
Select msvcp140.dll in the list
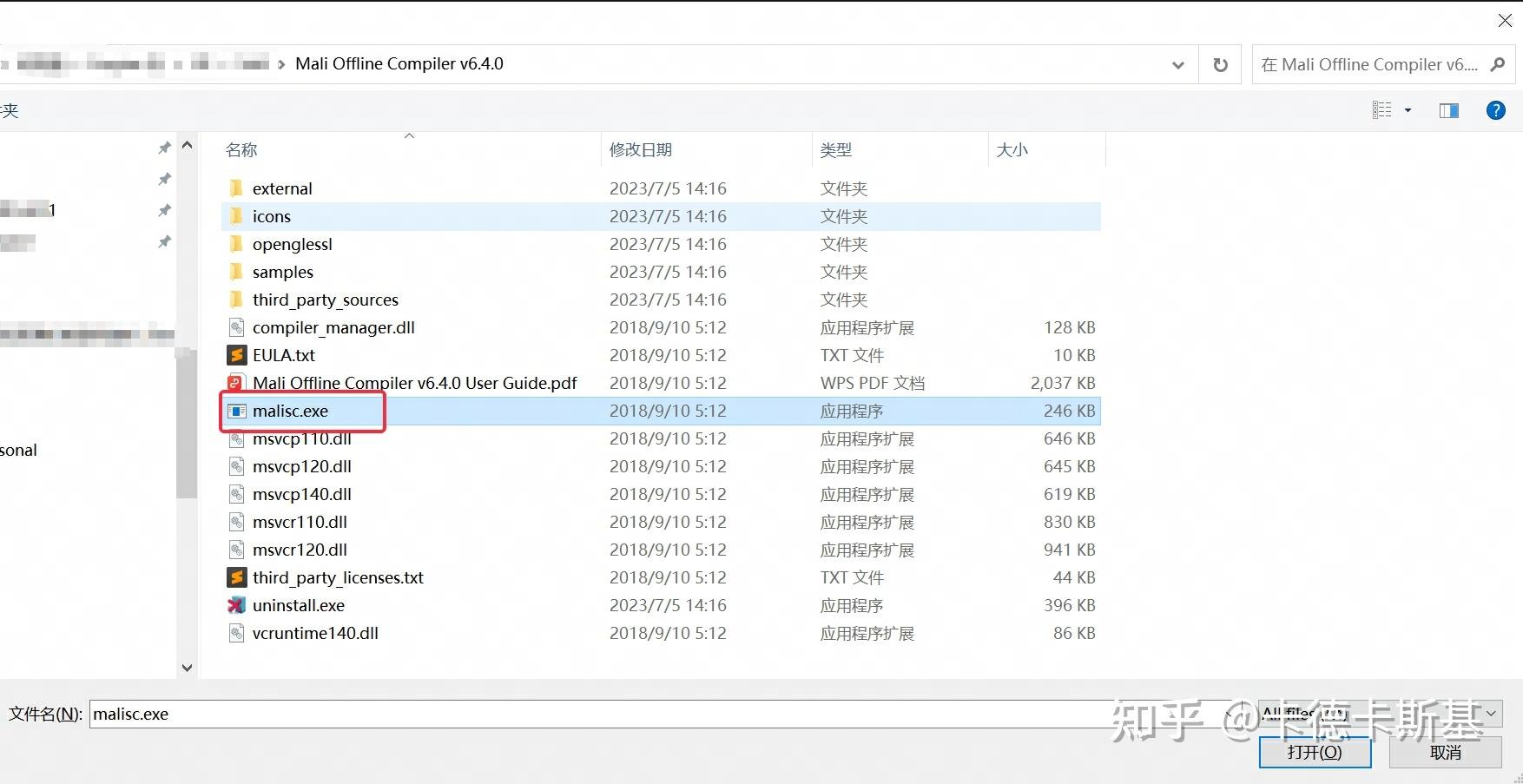[302, 494]
